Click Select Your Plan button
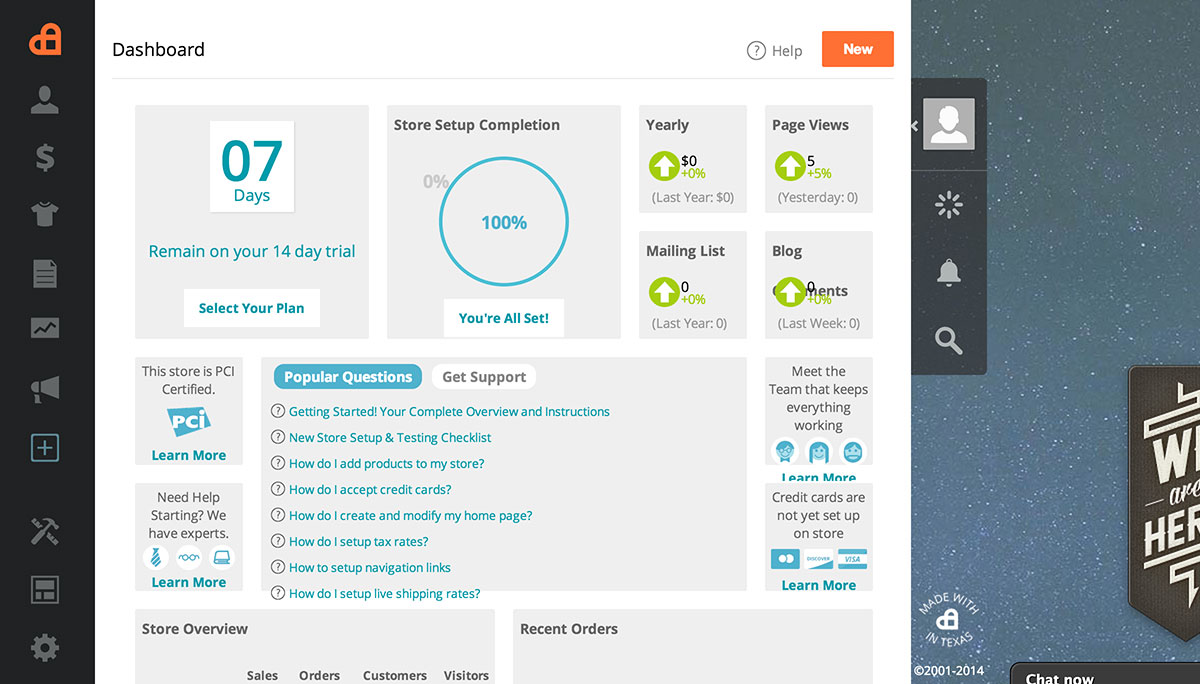This screenshot has width=1200, height=684. 251,308
